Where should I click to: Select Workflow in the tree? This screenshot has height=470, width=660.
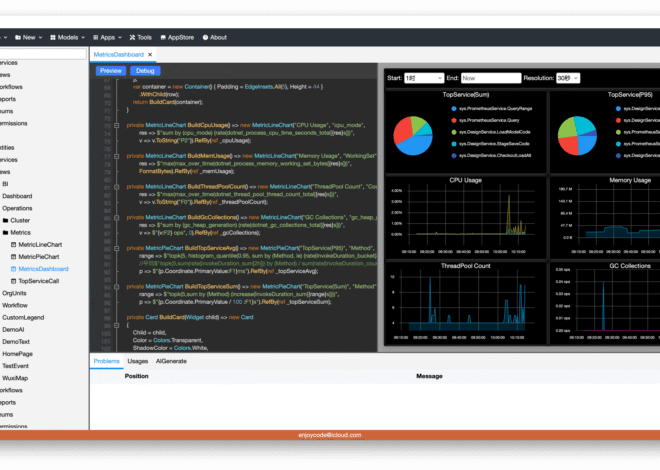[15, 306]
